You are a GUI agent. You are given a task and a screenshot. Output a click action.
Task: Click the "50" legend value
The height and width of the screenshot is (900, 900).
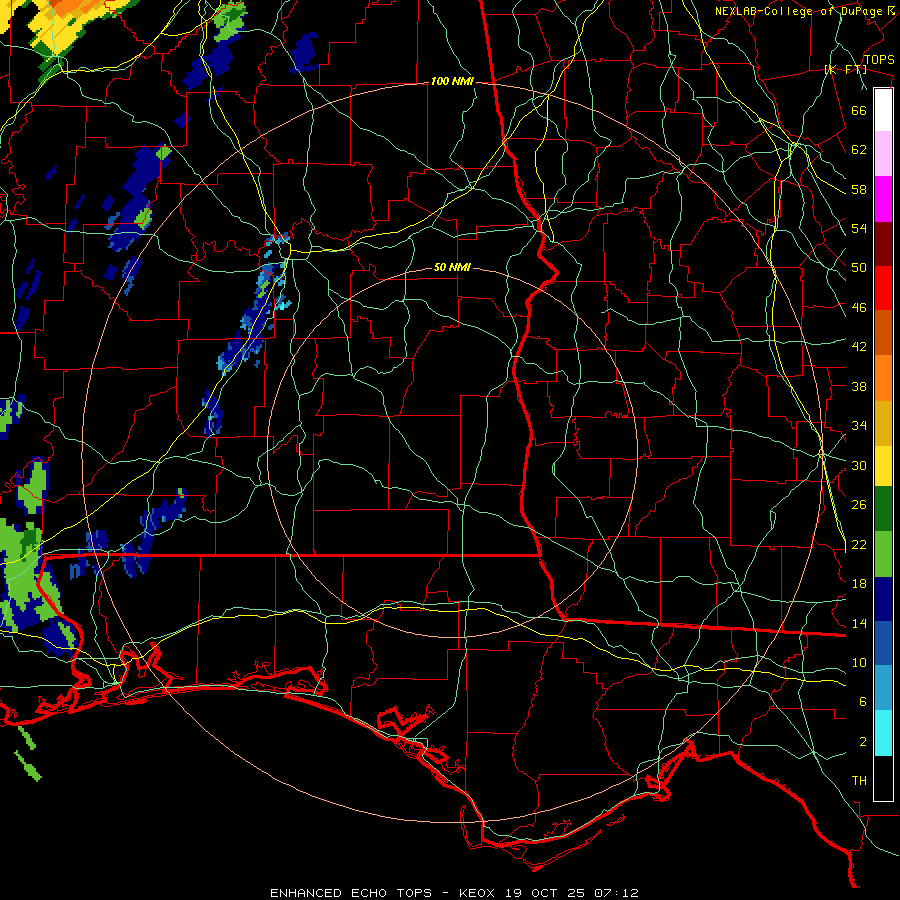(x=859, y=267)
